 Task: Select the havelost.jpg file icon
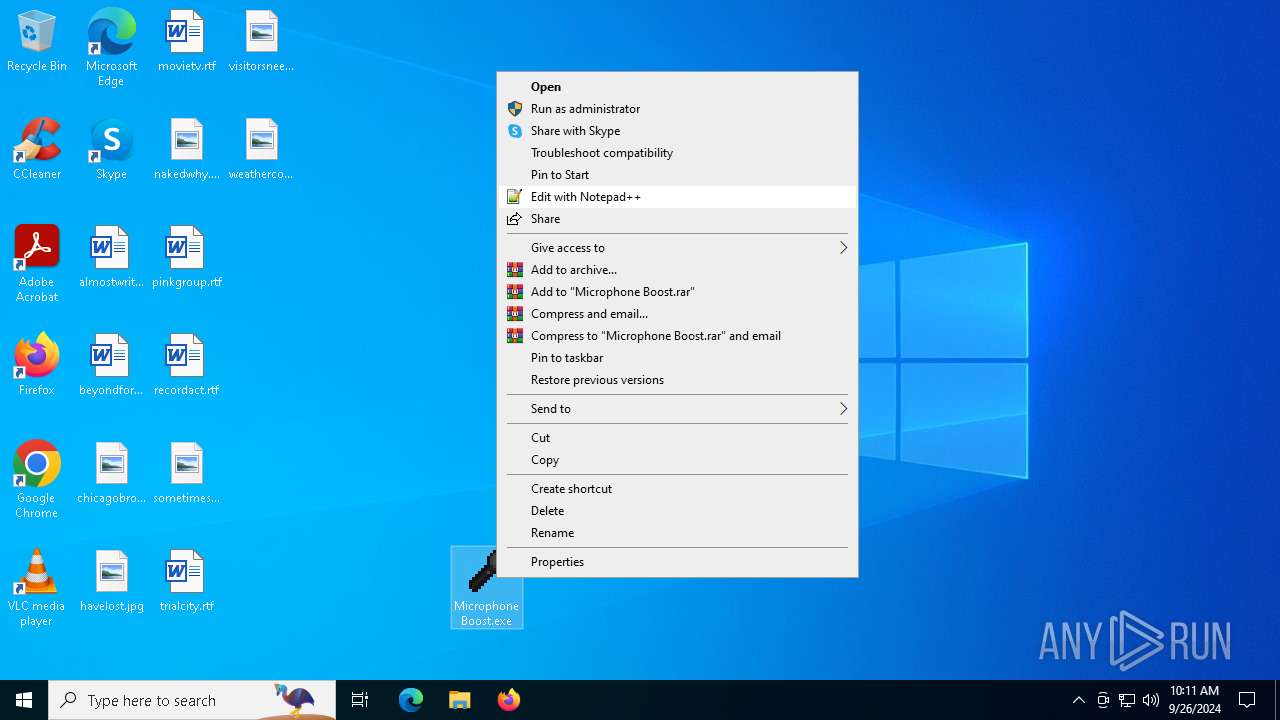pos(111,582)
